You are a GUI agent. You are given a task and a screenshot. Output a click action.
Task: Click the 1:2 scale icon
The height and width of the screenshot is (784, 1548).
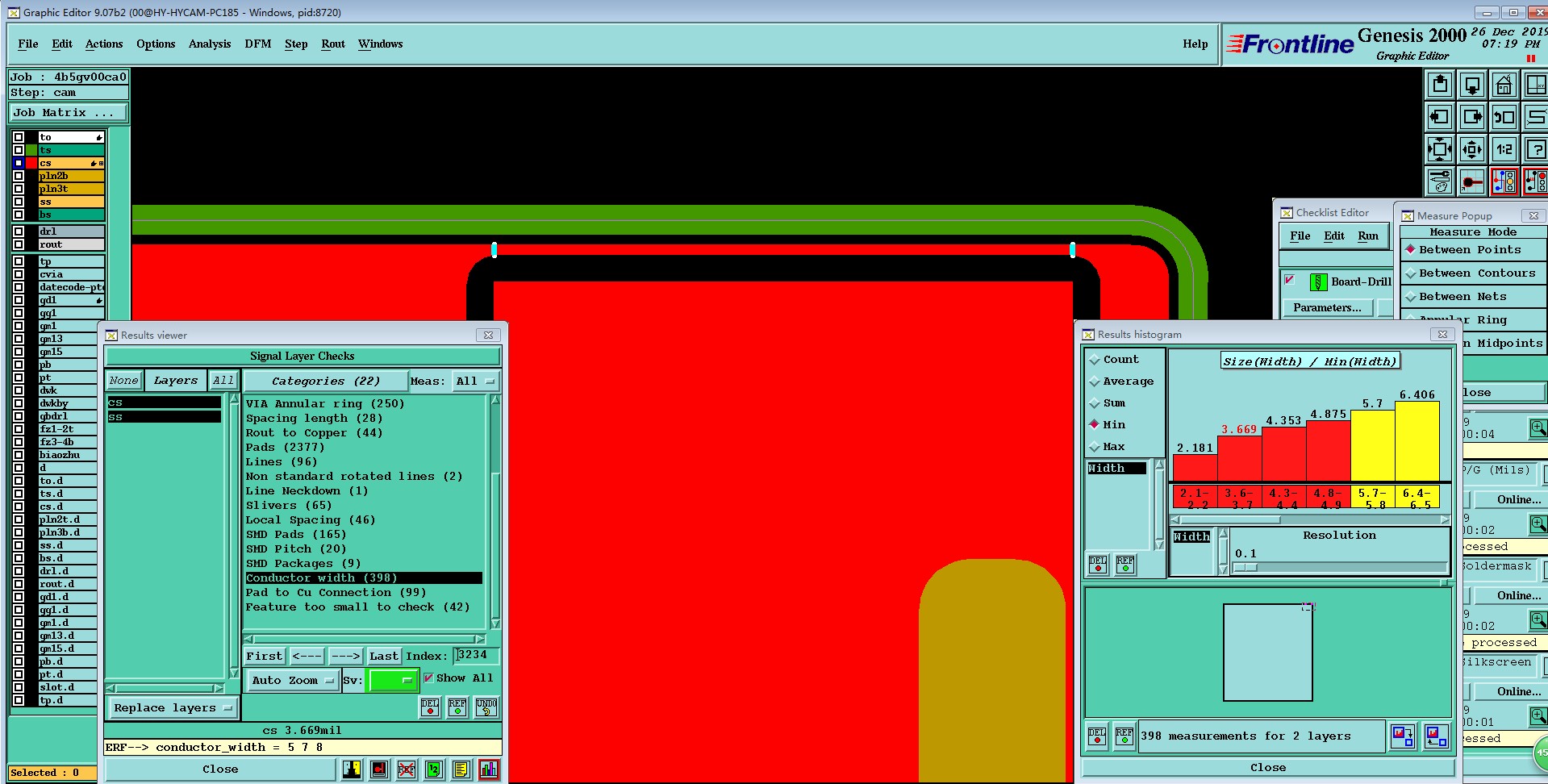1504,149
